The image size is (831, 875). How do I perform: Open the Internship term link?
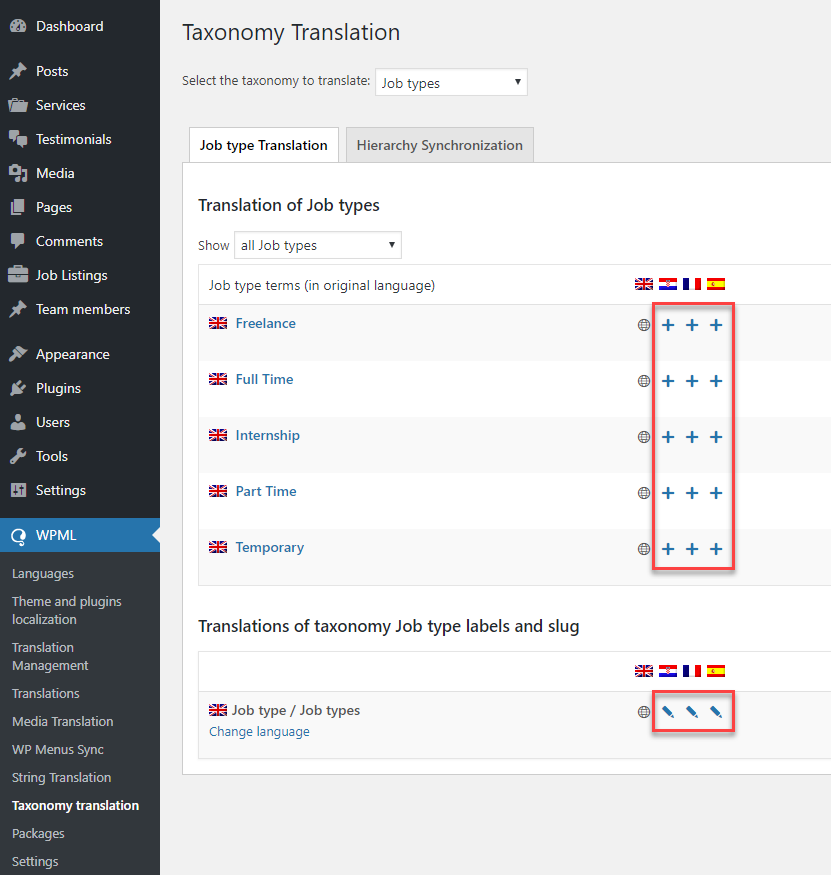pos(267,435)
